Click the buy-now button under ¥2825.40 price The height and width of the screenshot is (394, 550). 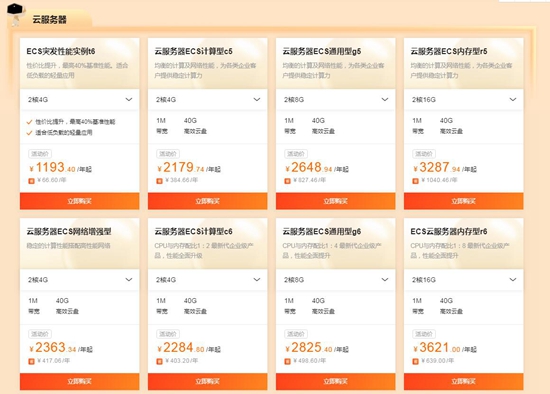click(336, 381)
